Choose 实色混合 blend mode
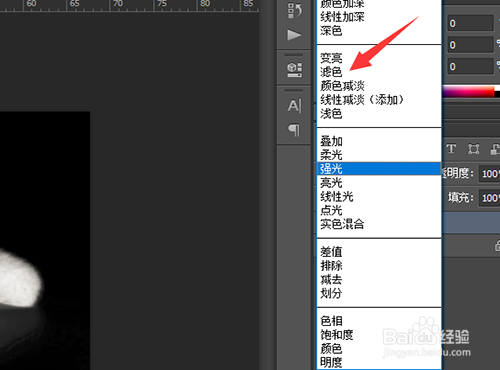500x370 pixels. [x=379, y=224]
